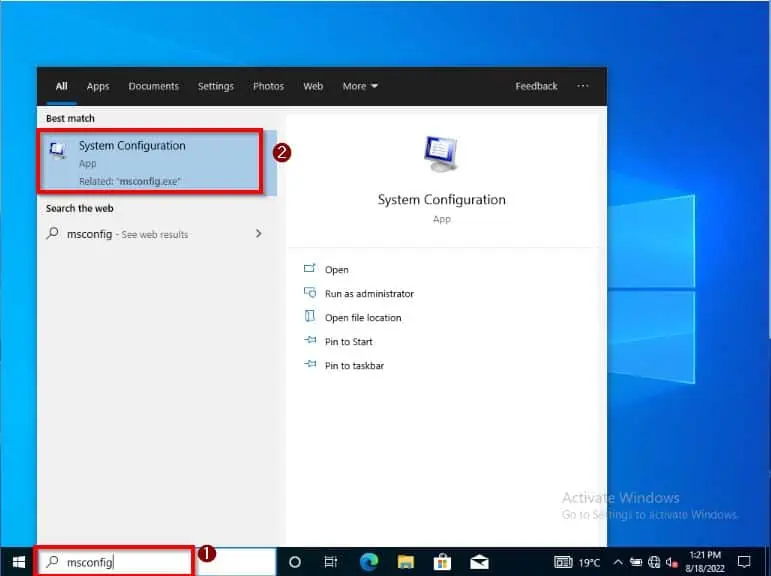771x576 pixels.
Task: Click the Pin to taskbar pin icon
Action: [310, 364]
